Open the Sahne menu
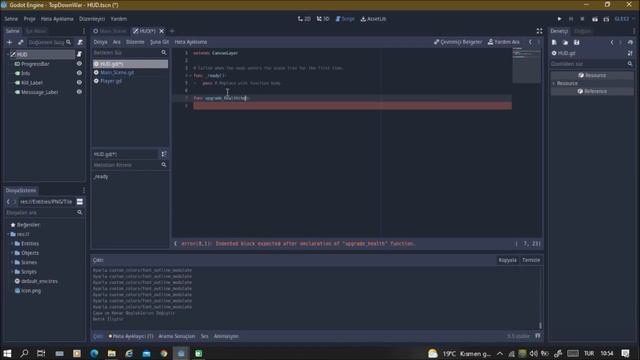 click(11, 19)
